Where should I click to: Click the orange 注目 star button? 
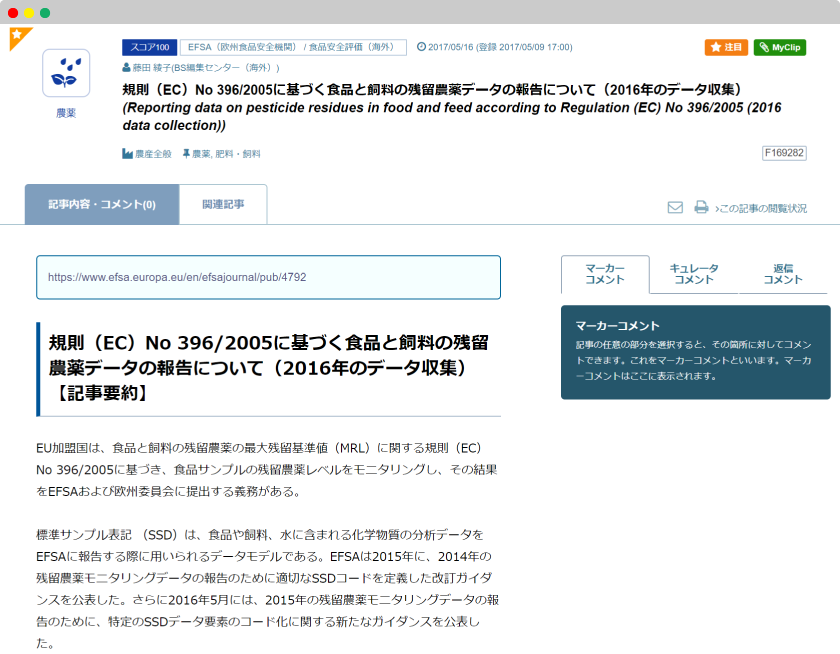[x=726, y=48]
